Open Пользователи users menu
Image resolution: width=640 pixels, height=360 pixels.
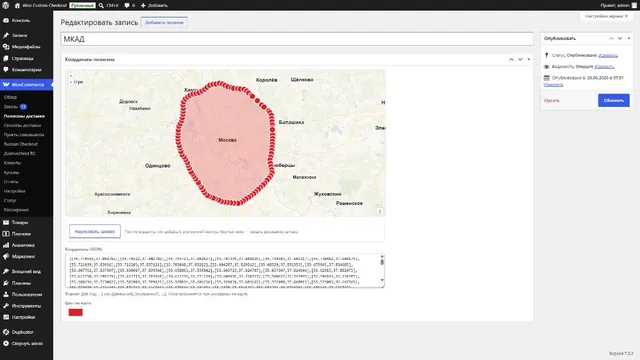pos(27,294)
